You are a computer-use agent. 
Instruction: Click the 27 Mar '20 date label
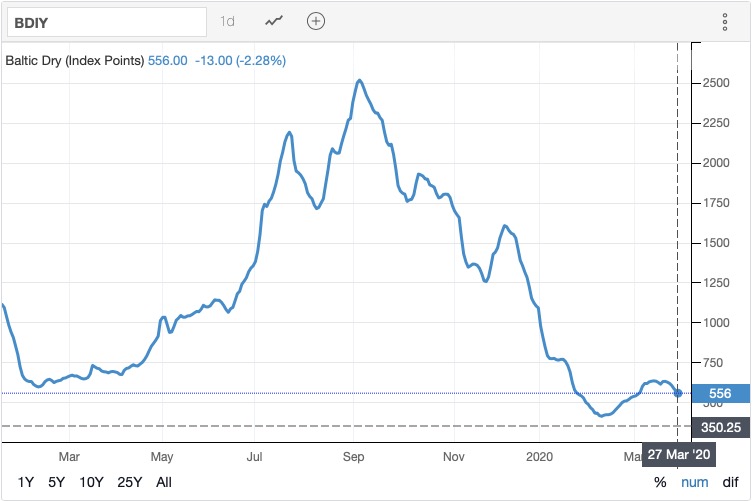coord(679,454)
